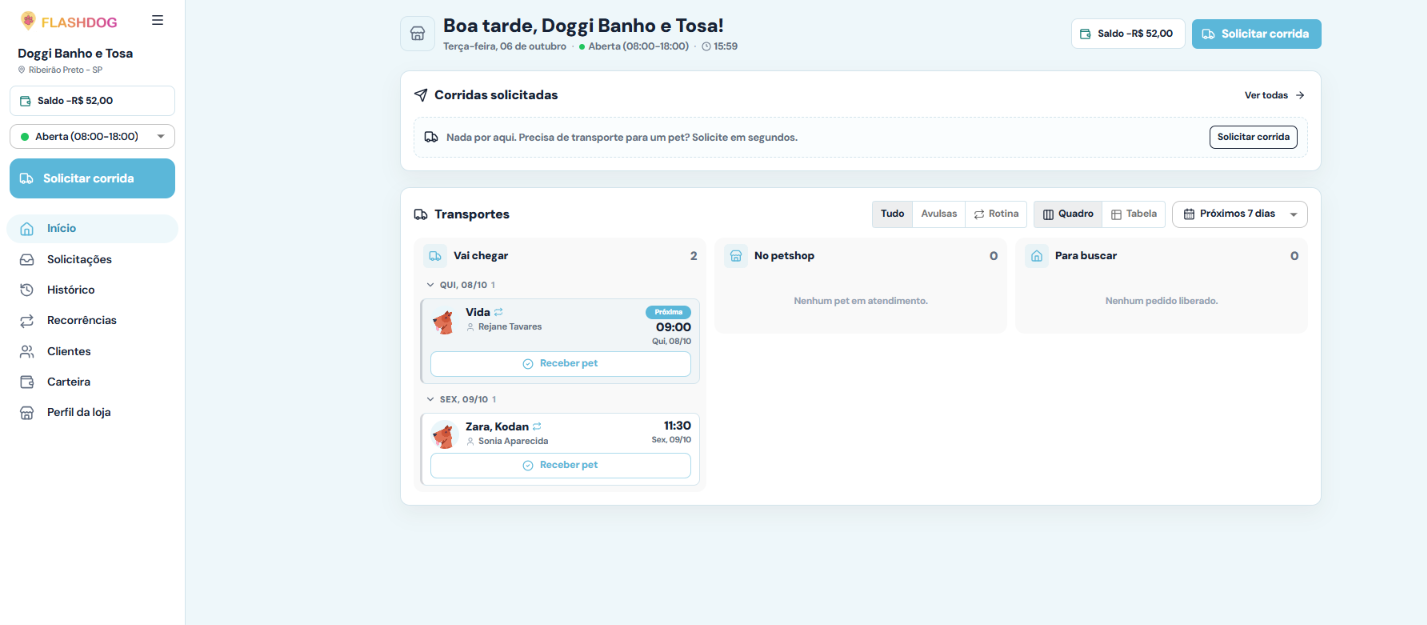Click the Vai chegar column truck icon
The image size is (1427, 625).
(435, 256)
